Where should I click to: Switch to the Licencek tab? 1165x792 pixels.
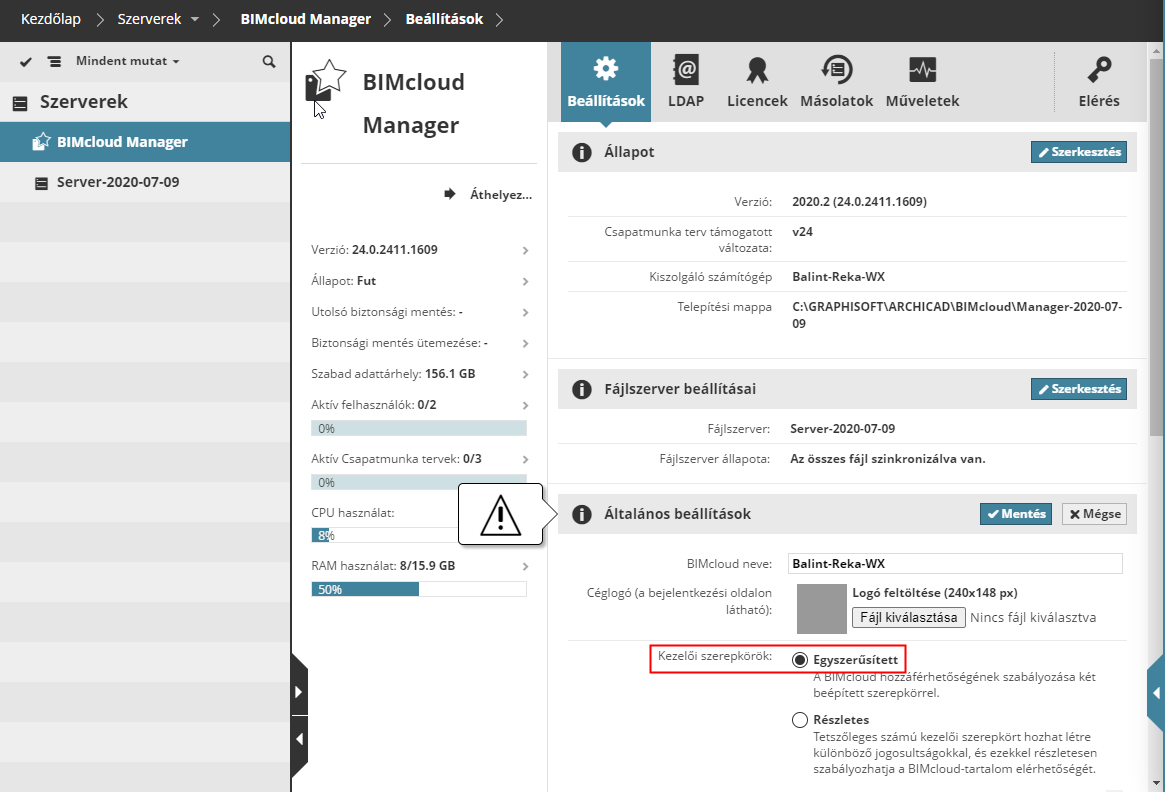coord(757,82)
